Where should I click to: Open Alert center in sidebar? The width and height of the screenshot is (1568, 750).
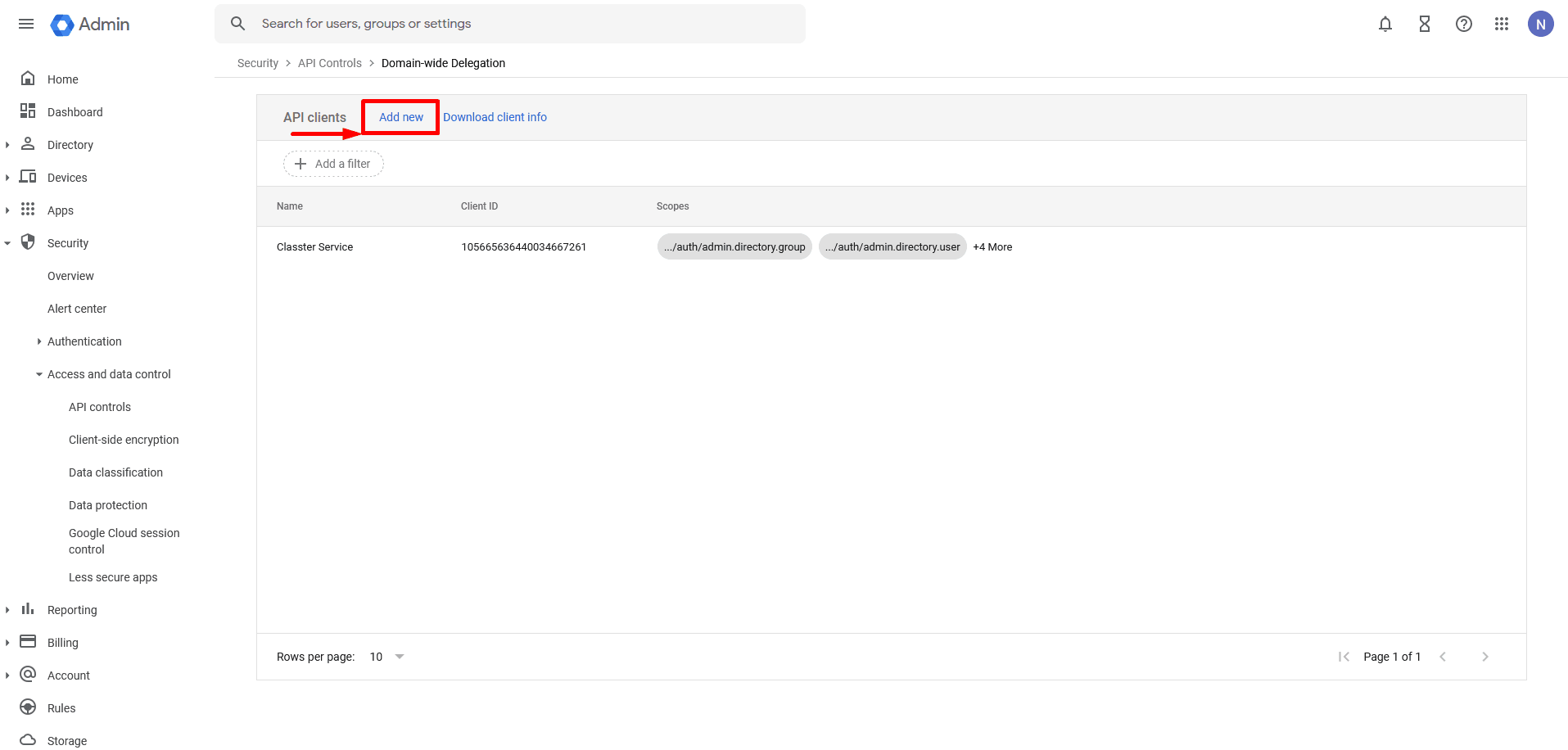(77, 309)
